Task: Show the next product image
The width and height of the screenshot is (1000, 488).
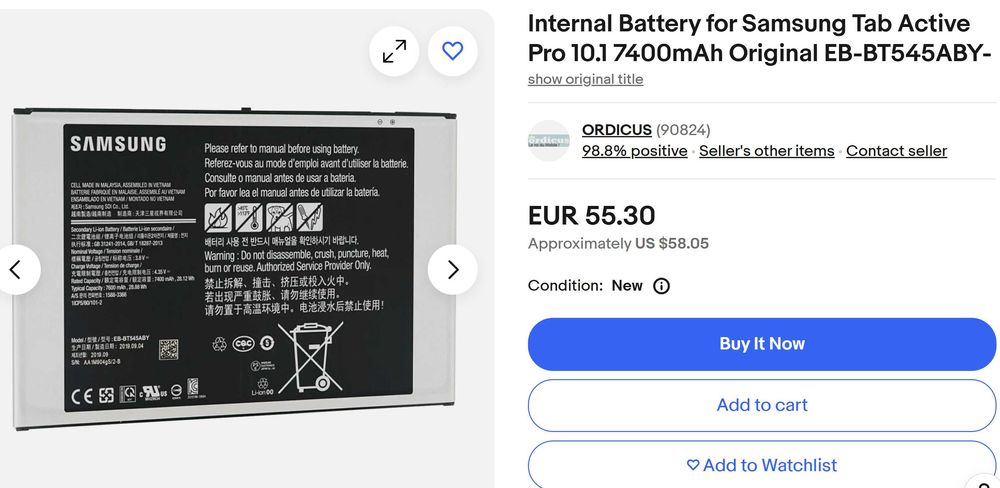Action: click(452, 269)
